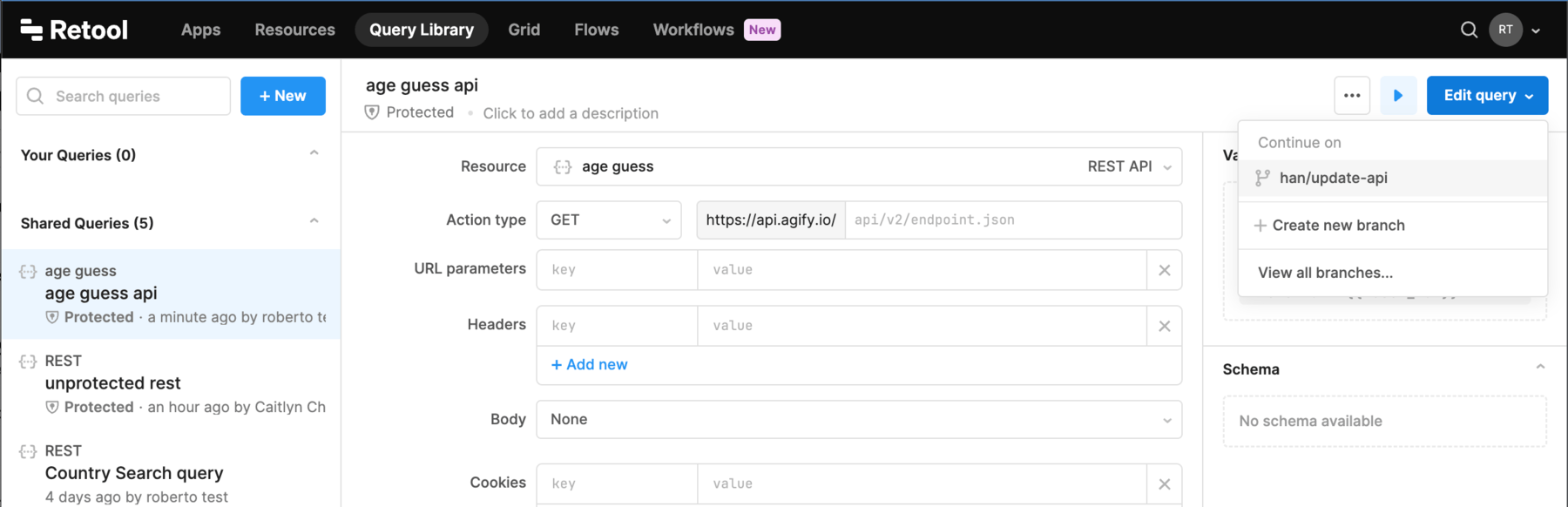Viewport: 1568px width, 507px height.
Task: Click the age guess resource braces icon
Action: (x=563, y=166)
